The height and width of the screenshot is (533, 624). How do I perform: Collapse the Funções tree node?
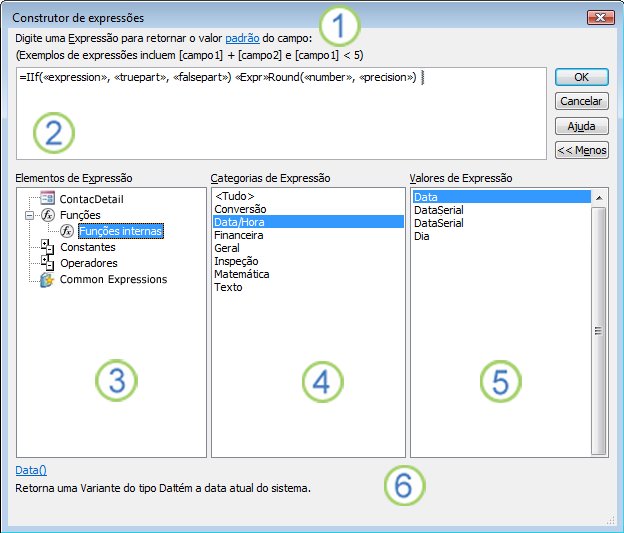(29, 215)
